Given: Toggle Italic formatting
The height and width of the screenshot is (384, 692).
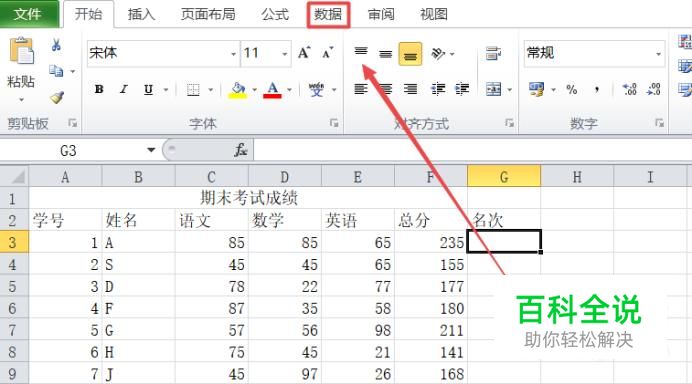Looking at the screenshot, I should click(124, 90).
